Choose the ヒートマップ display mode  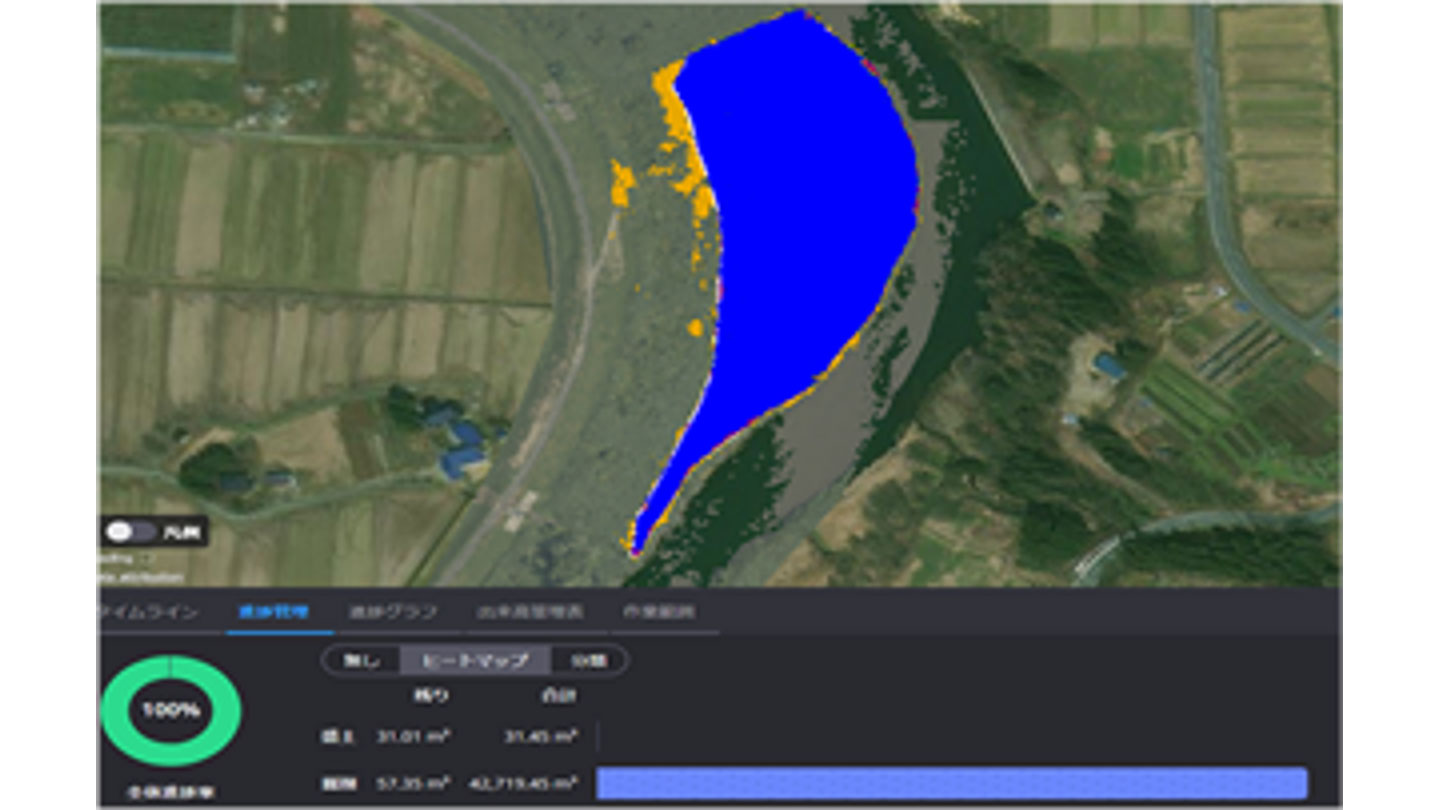pyautogui.click(x=476, y=660)
